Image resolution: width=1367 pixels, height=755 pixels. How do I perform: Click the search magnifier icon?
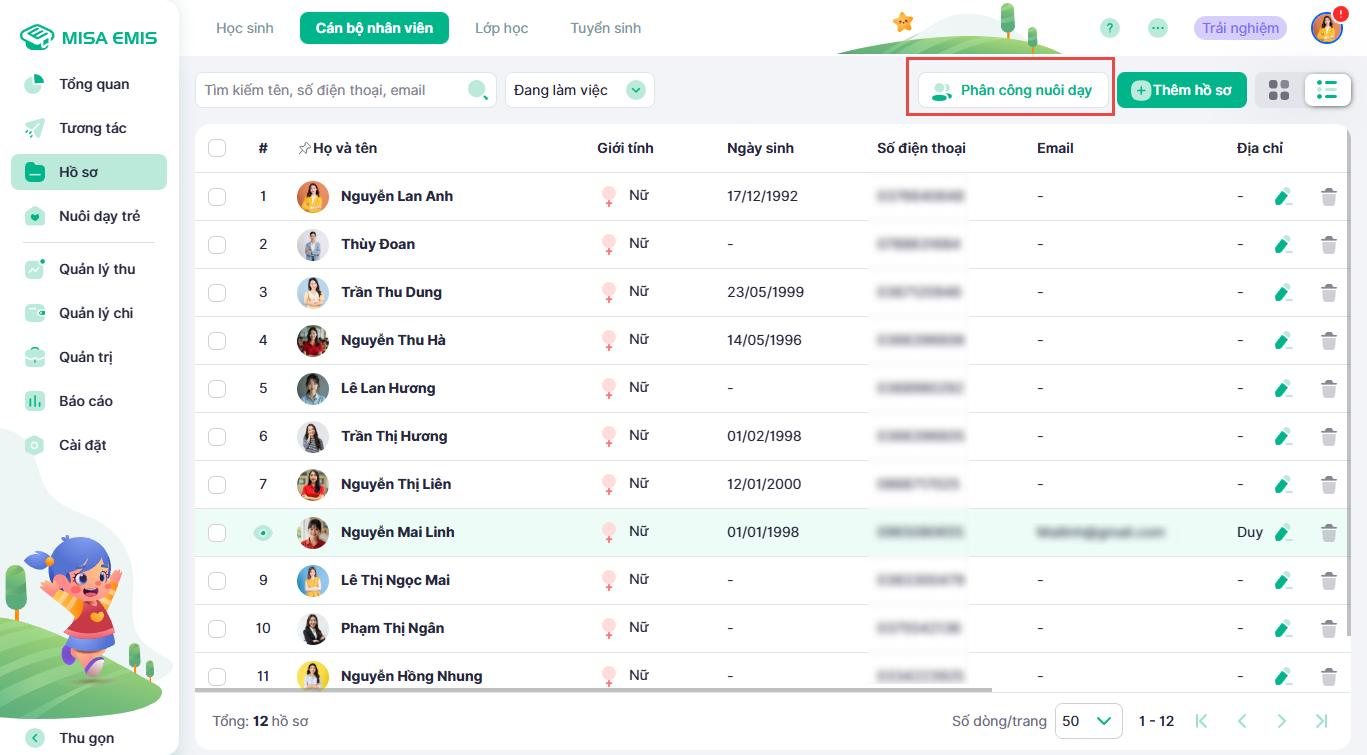pos(478,90)
